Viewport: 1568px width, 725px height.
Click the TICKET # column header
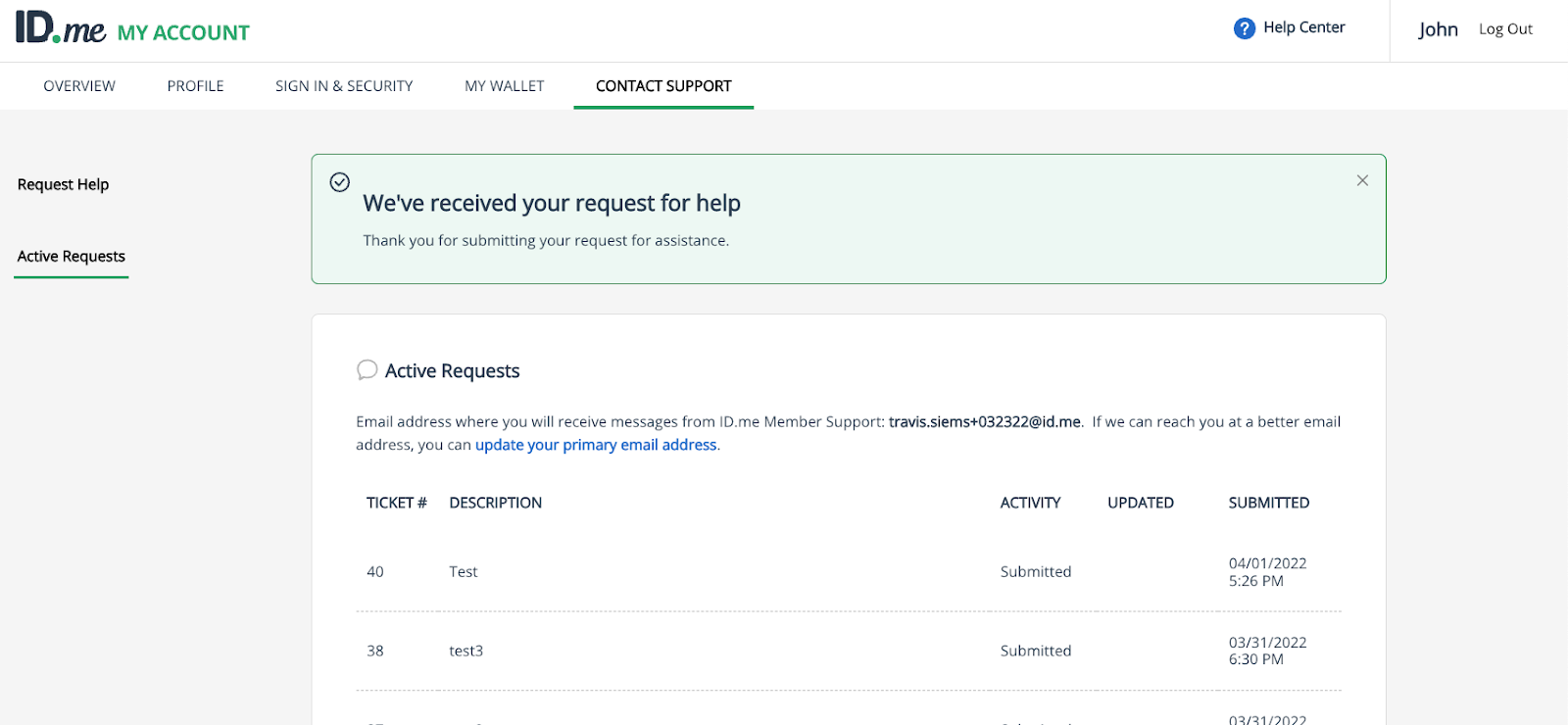pyautogui.click(x=397, y=503)
